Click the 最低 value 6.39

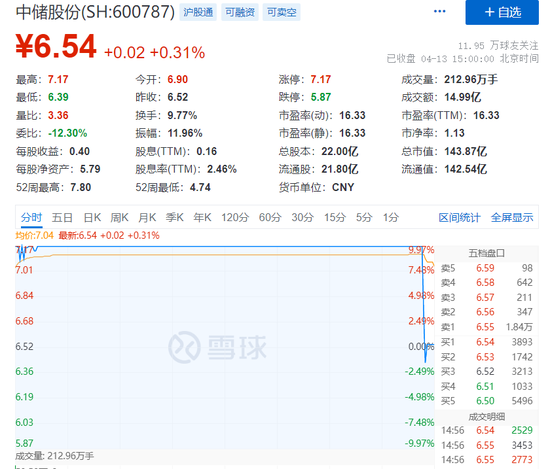click(x=58, y=97)
